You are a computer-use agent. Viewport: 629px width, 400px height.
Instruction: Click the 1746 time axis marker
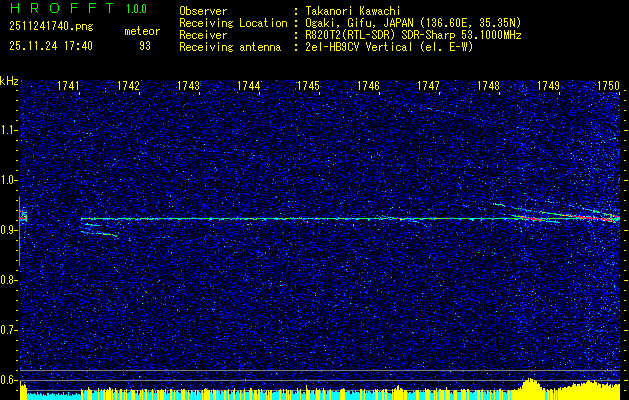point(368,85)
